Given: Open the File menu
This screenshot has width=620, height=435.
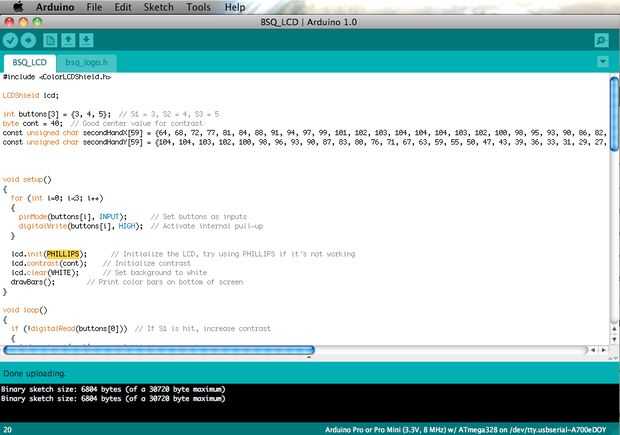Looking at the screenshot, I should coord(94,7).
